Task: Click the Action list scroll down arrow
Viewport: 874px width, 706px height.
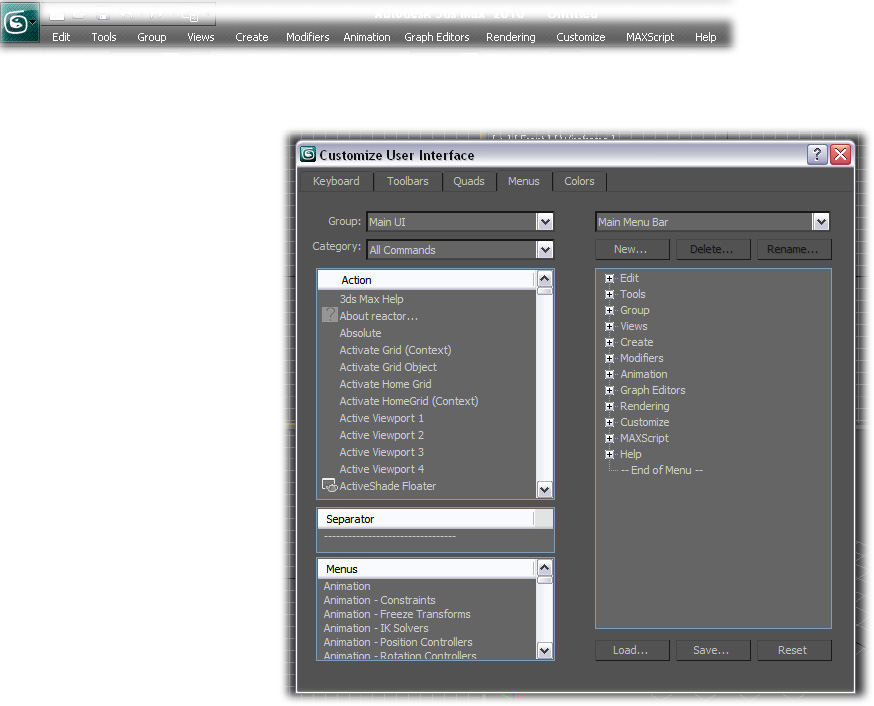Action: pyautogui.click(x=545, y=490)
